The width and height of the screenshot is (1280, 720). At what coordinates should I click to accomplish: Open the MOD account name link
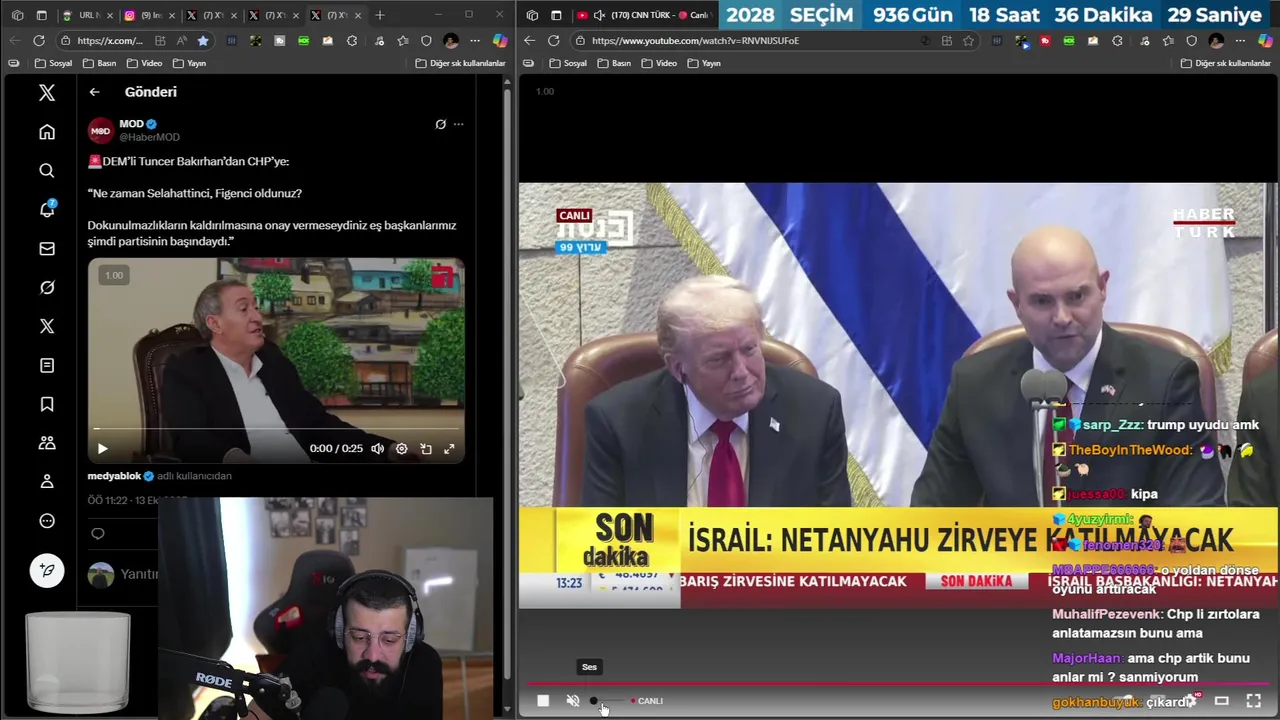click(x=132, y=124)
